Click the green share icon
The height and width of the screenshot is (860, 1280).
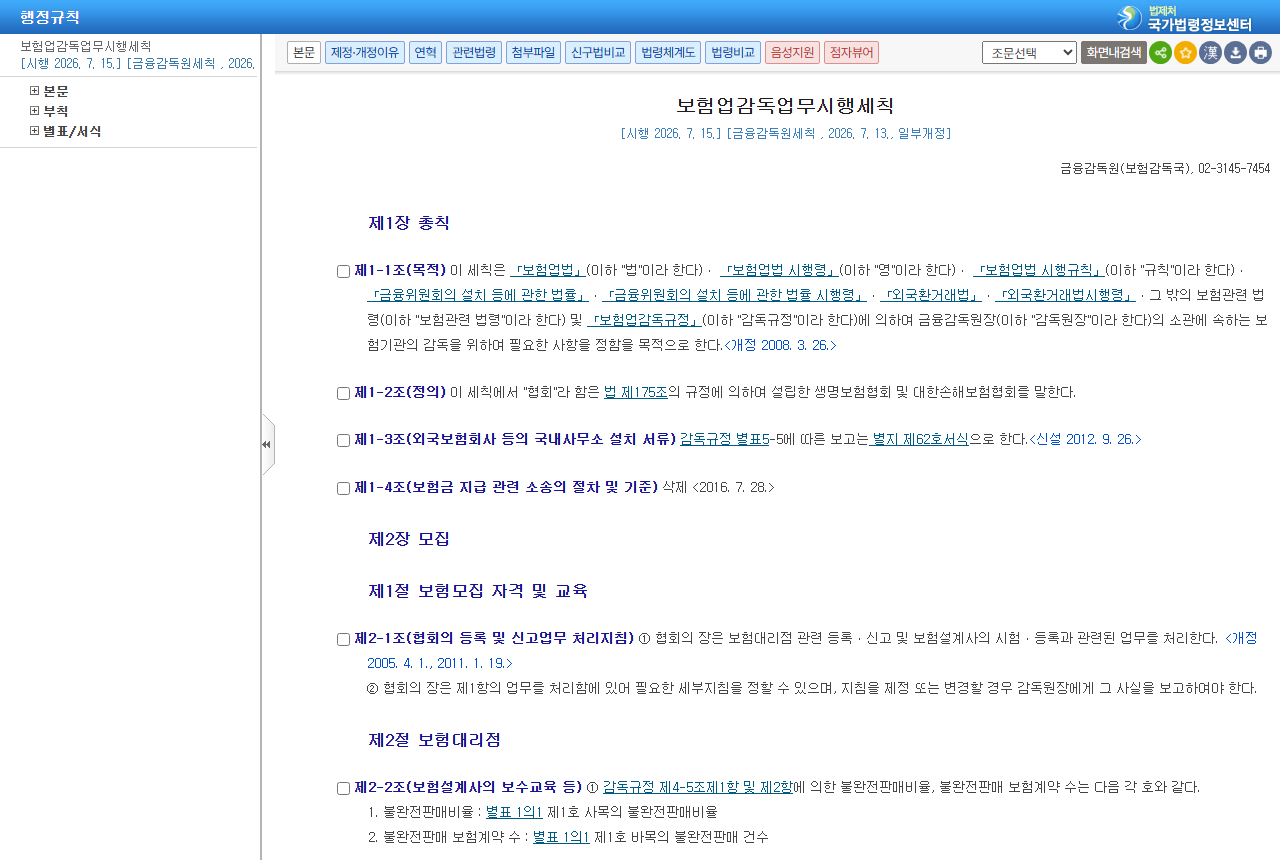[x=1160, y=53]
